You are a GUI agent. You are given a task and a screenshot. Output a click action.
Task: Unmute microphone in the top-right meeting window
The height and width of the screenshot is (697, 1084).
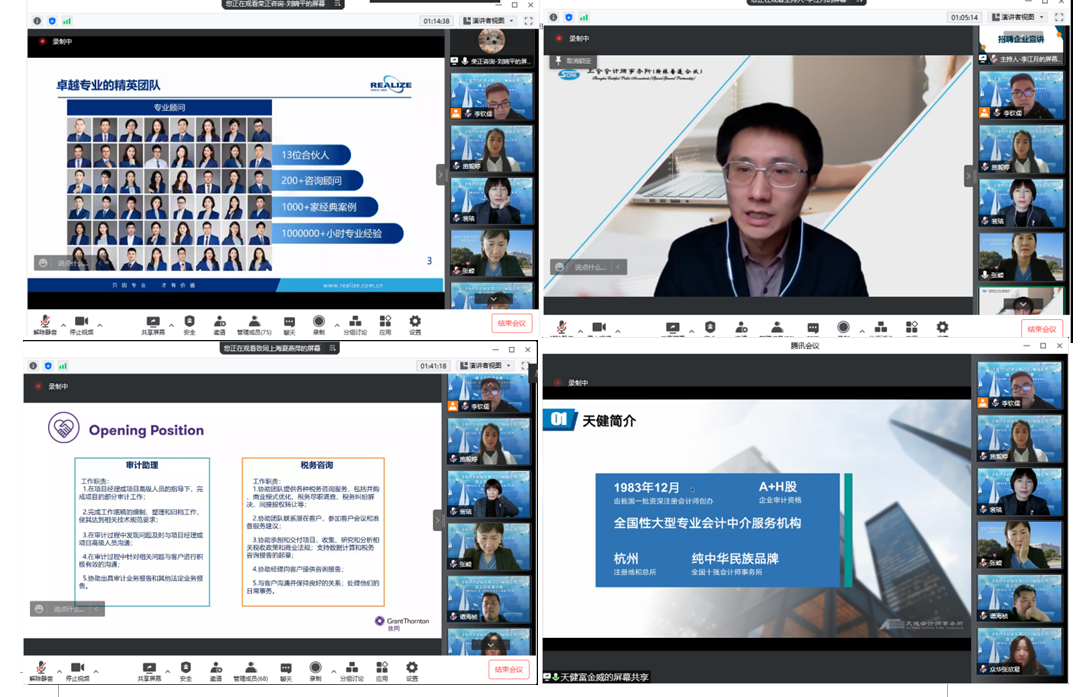[561, 328]
